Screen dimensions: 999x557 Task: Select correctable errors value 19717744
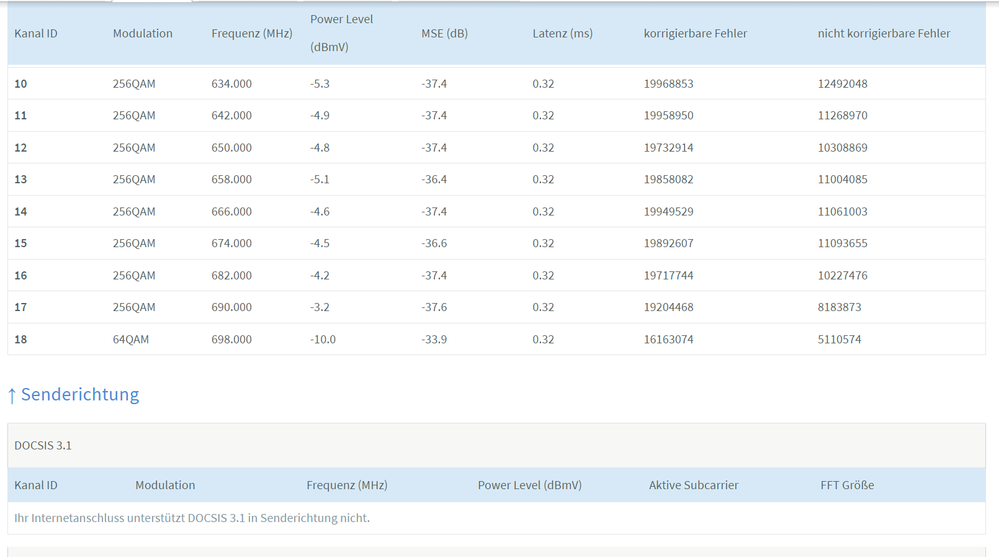point(668,275)
